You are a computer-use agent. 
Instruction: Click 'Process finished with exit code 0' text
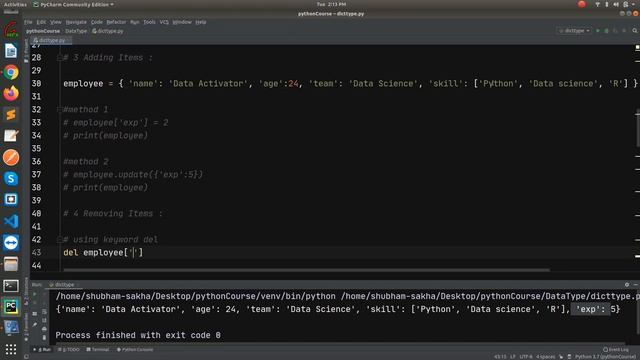tap(138, 335)
